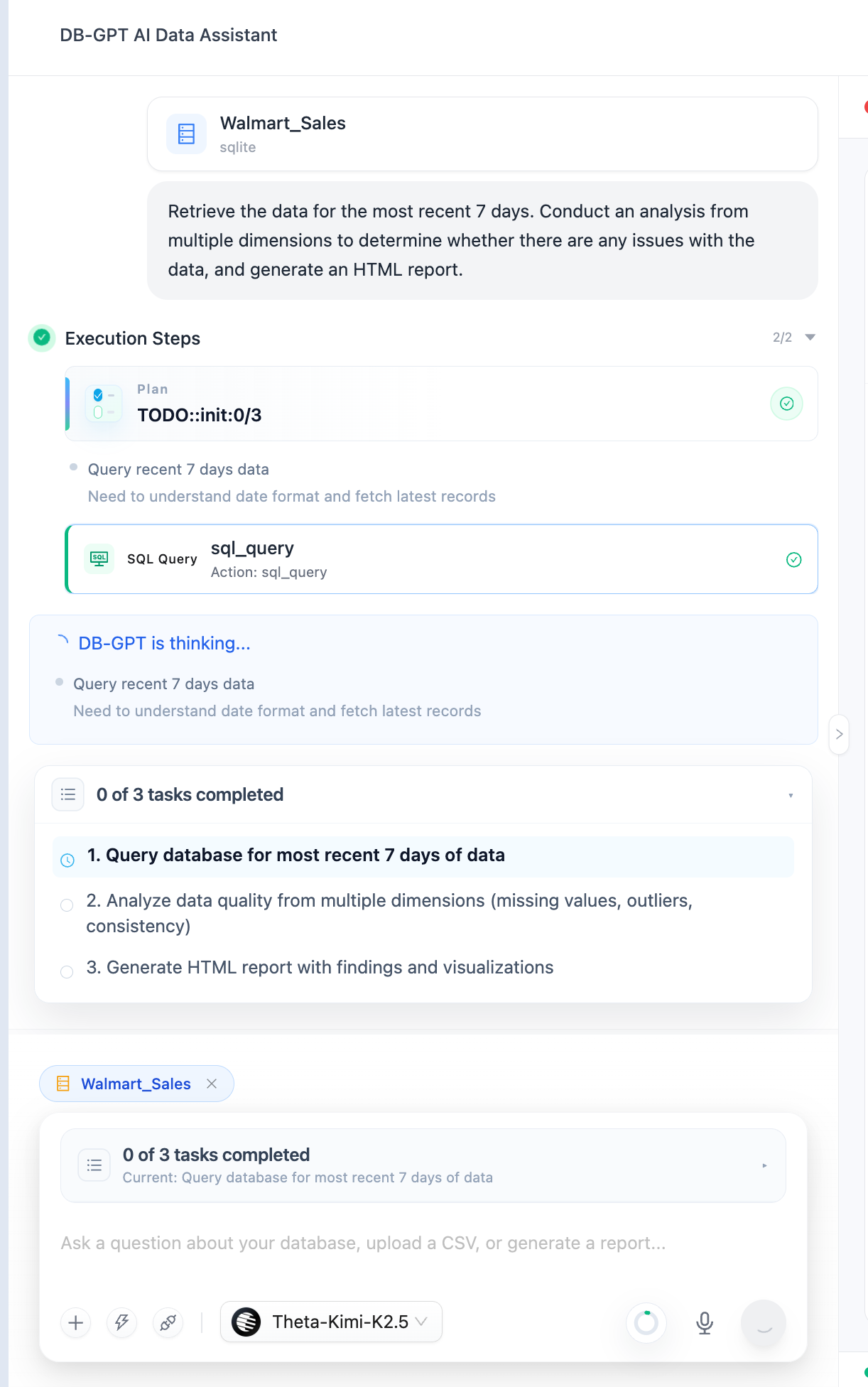Select task 3 Generate HTML report radio
The height and width of the screenshot is (1387, 868).
click(x=67, y=972)
